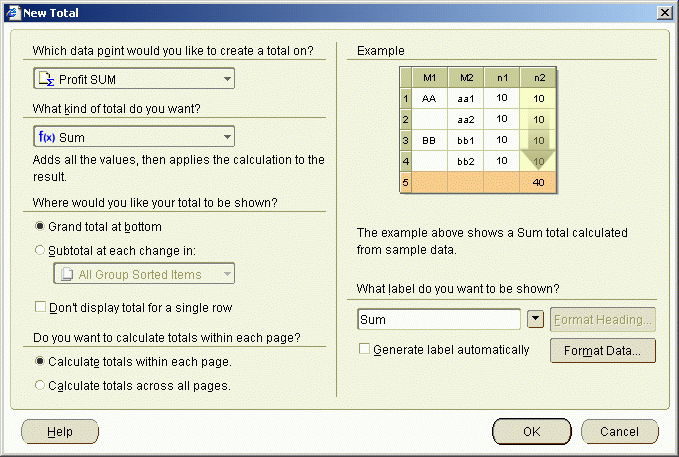Open the label options dropdown arrow
Screen dimensions: 679x457
(535, 320)
